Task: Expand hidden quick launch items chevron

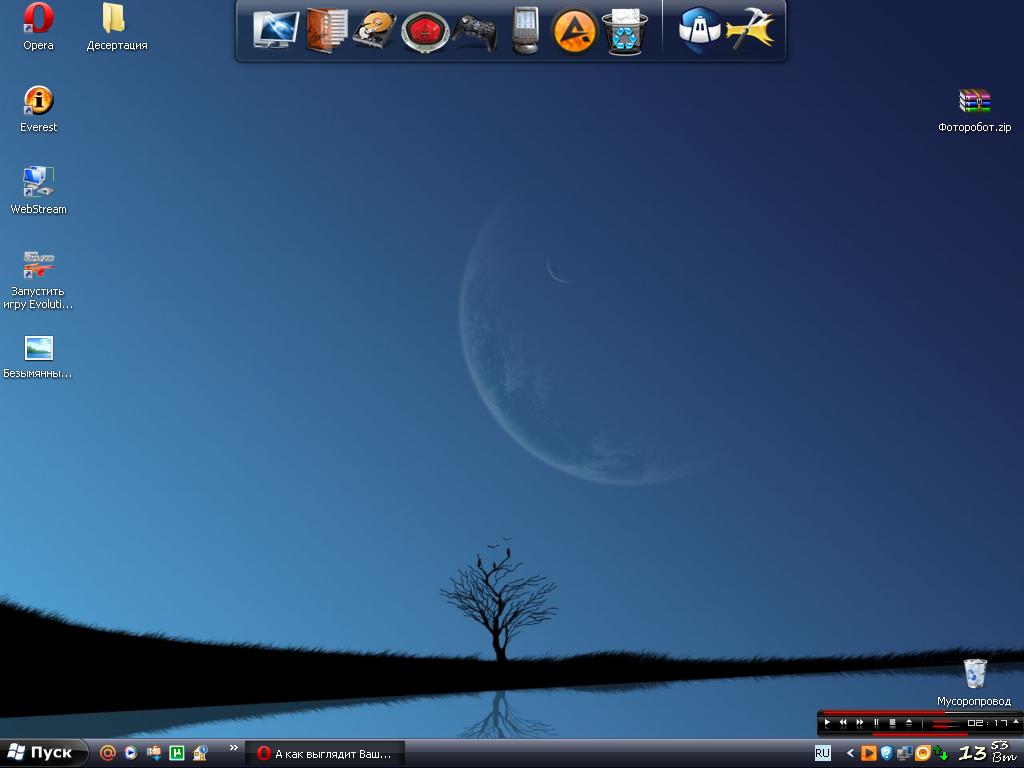Action: coord(234,748)
